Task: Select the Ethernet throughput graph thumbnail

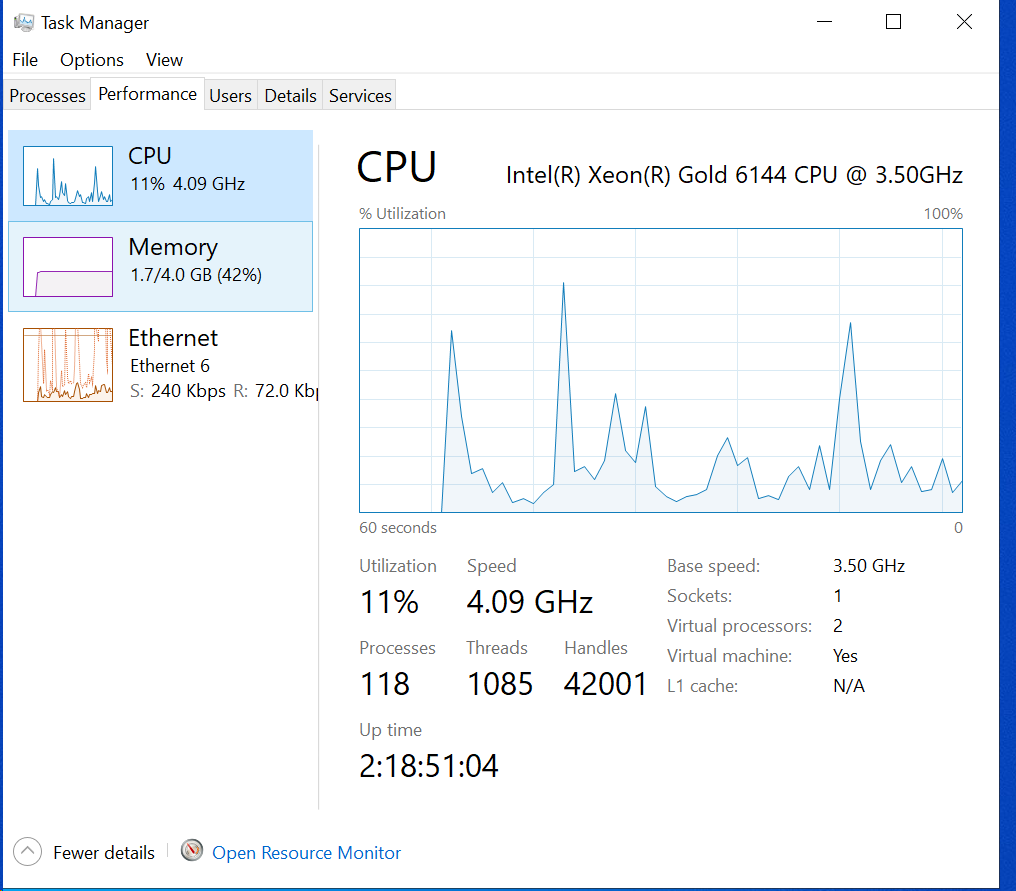Action: pos(68,365)
